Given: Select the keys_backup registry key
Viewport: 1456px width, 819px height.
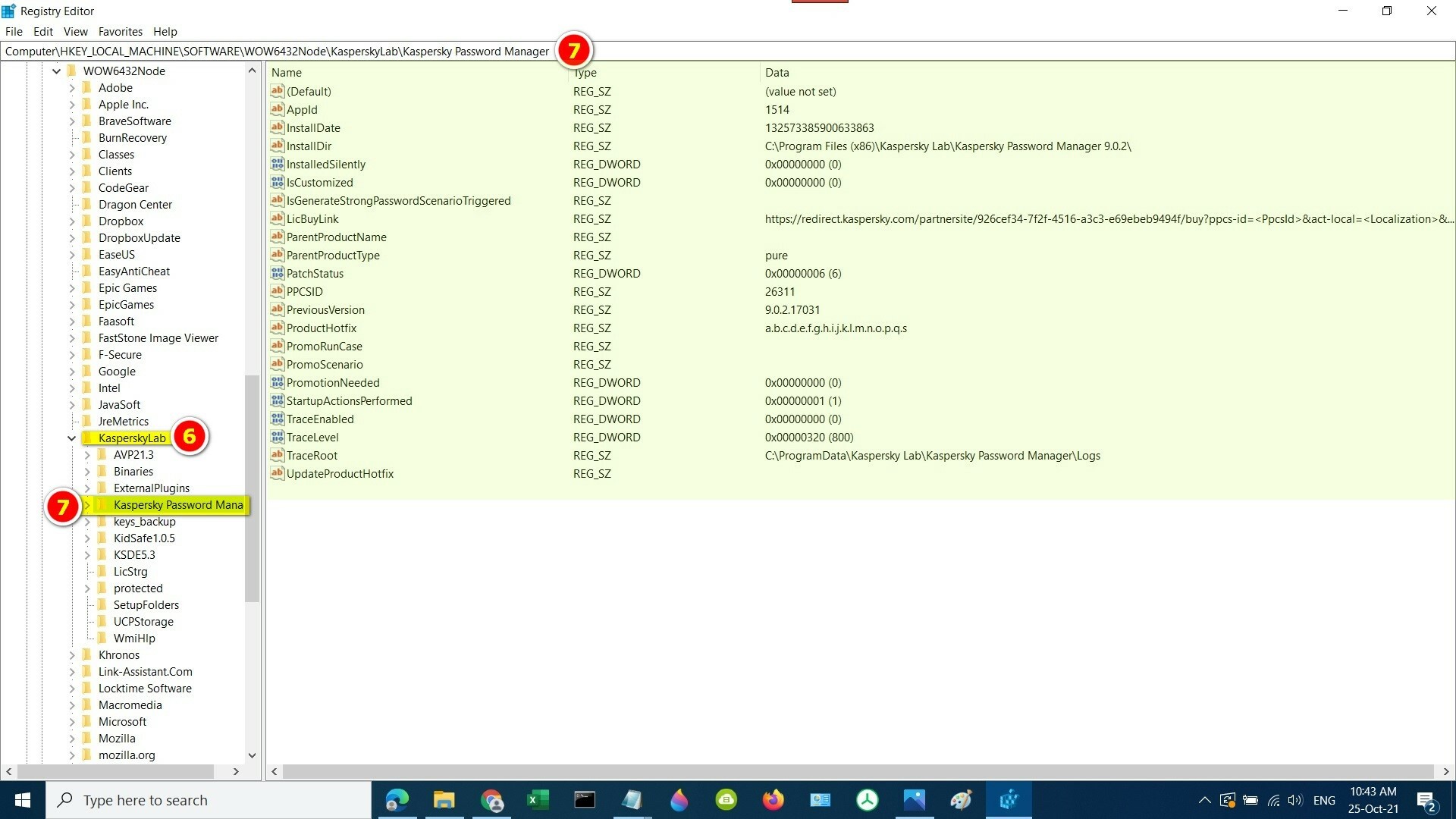Looking at the screenshot, I should [x=144, y=522].
